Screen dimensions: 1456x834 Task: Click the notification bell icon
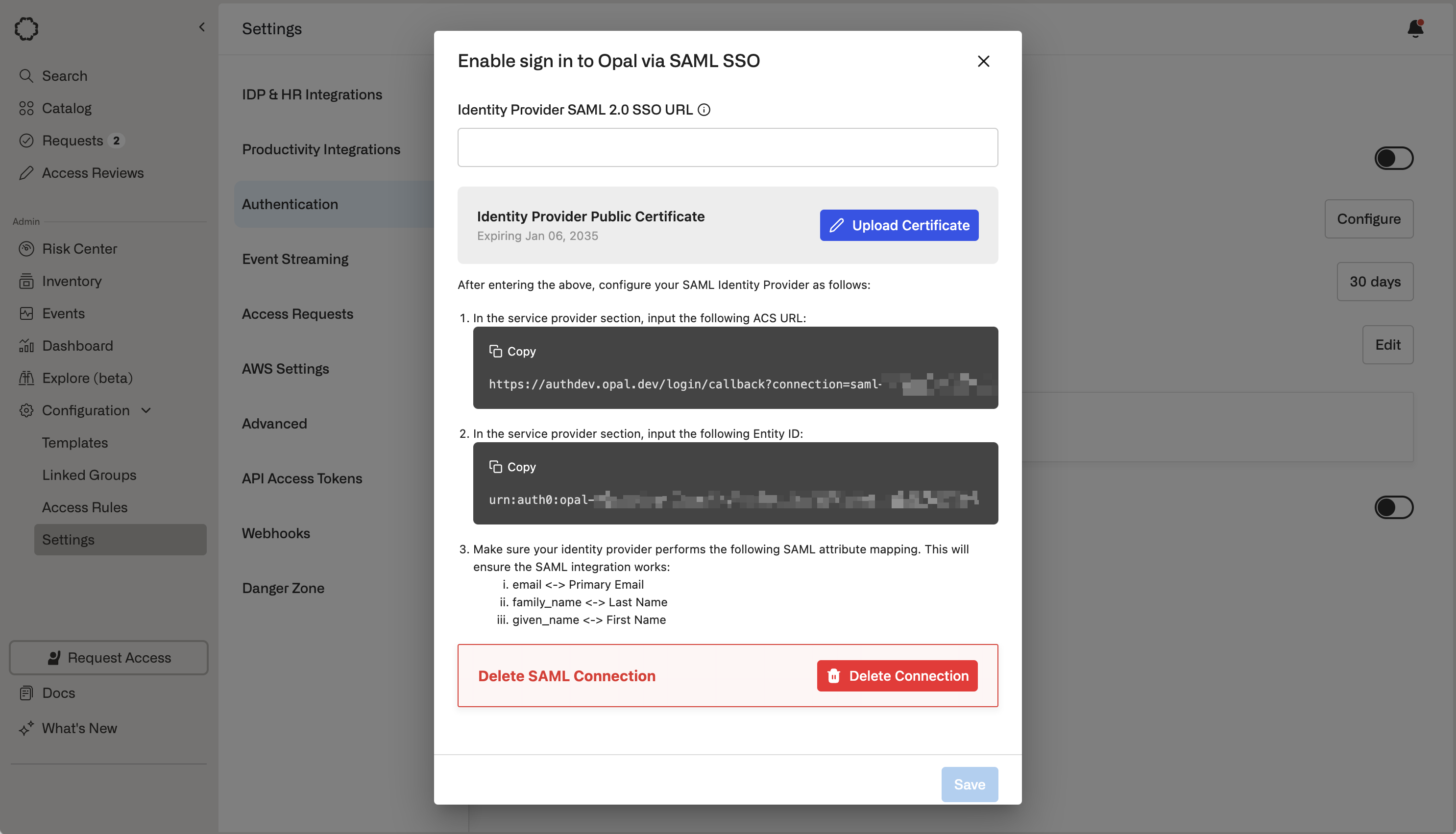(x=1415, y=28)
